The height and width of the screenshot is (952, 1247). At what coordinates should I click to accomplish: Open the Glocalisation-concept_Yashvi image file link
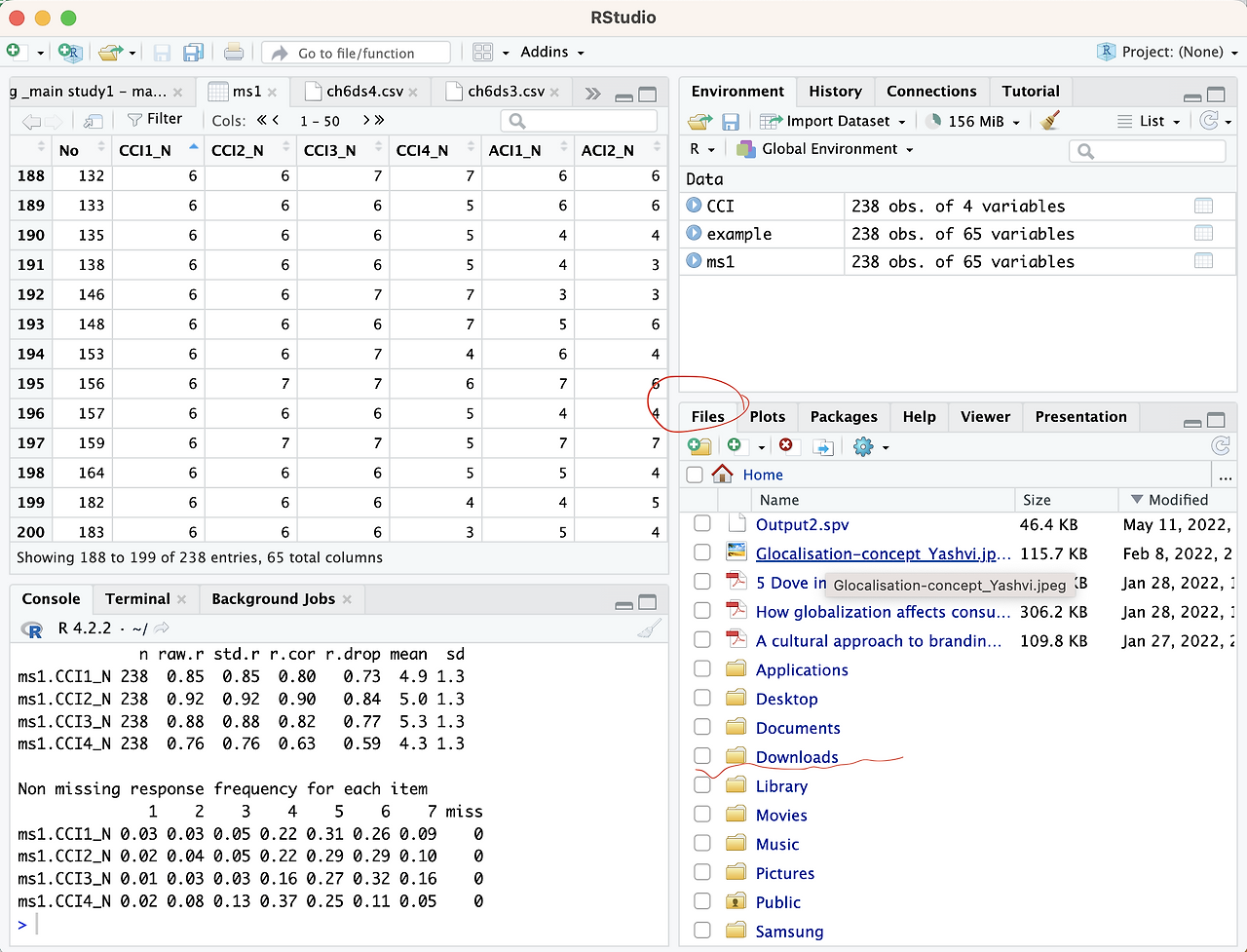point(883,553)
